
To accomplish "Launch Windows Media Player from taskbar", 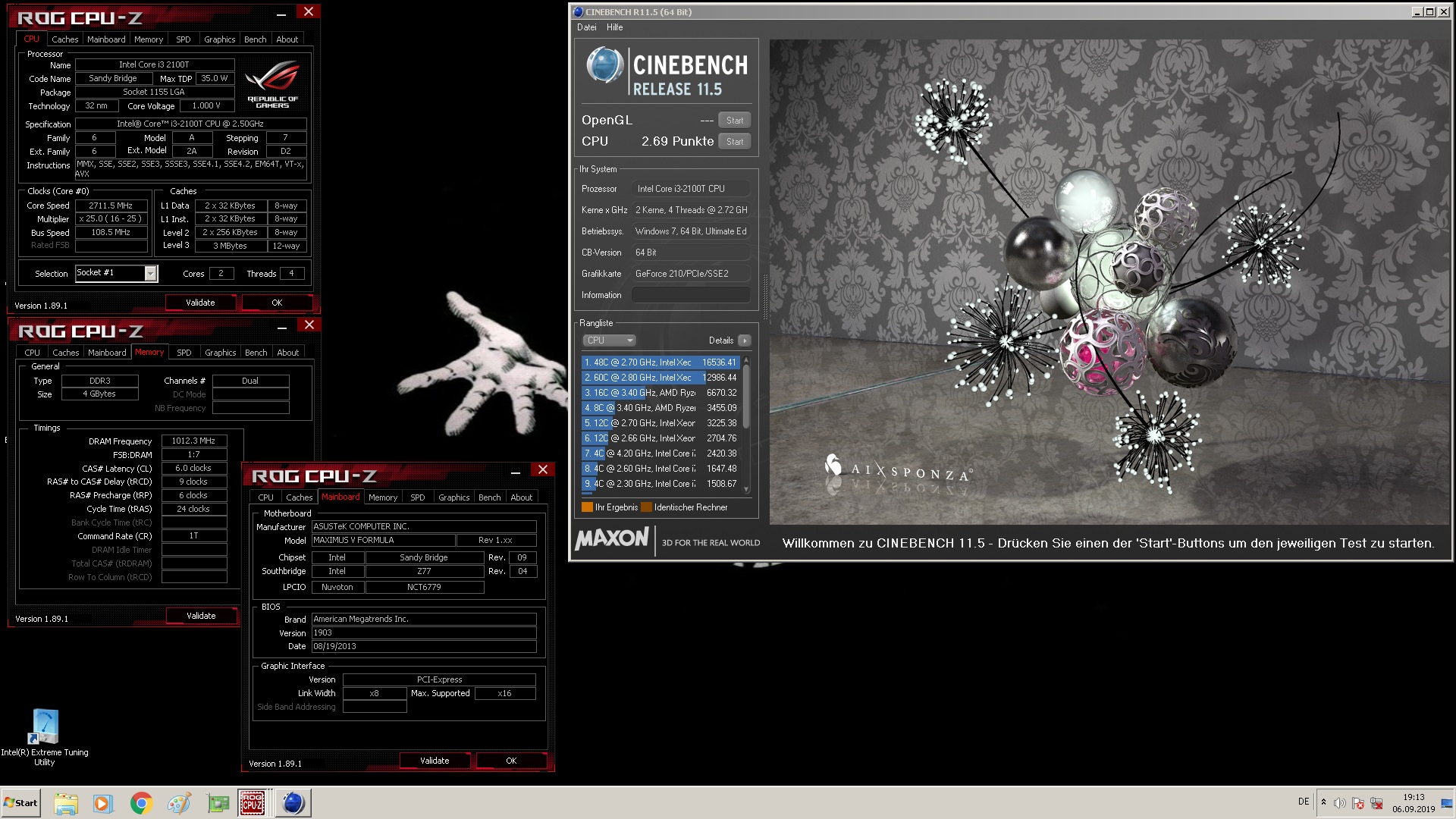I will pos(102,803).
